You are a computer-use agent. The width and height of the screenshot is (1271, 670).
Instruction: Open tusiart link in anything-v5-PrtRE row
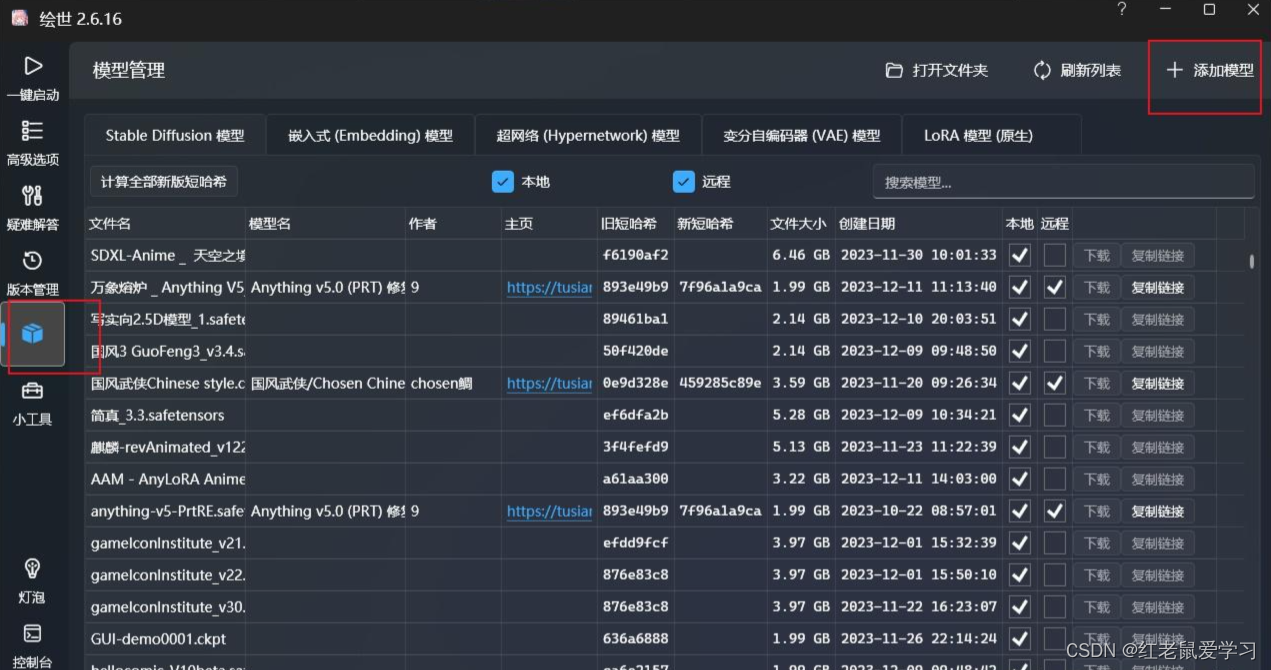point(549,511)
